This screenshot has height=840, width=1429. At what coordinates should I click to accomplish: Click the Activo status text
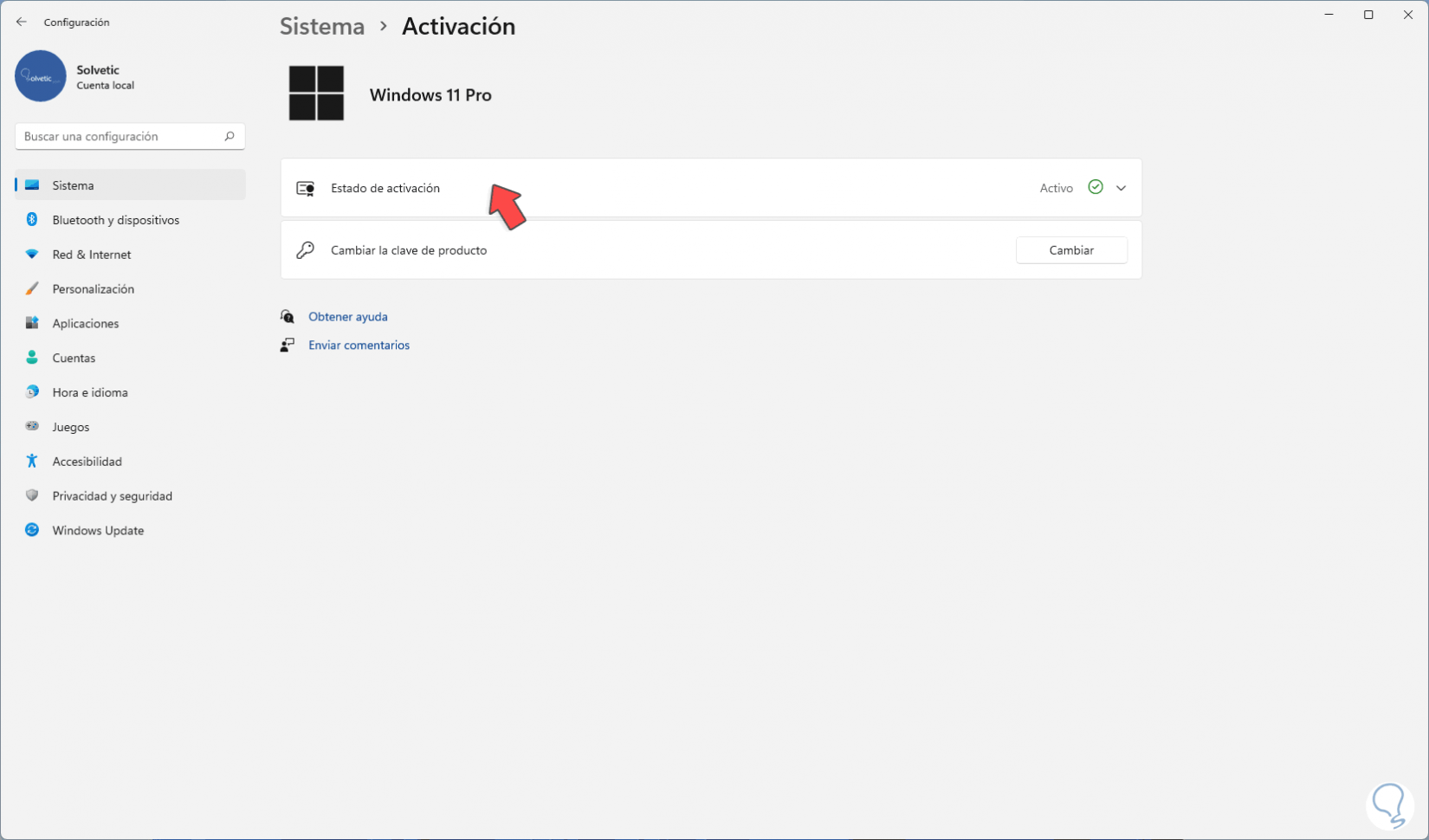point(1057,188)
